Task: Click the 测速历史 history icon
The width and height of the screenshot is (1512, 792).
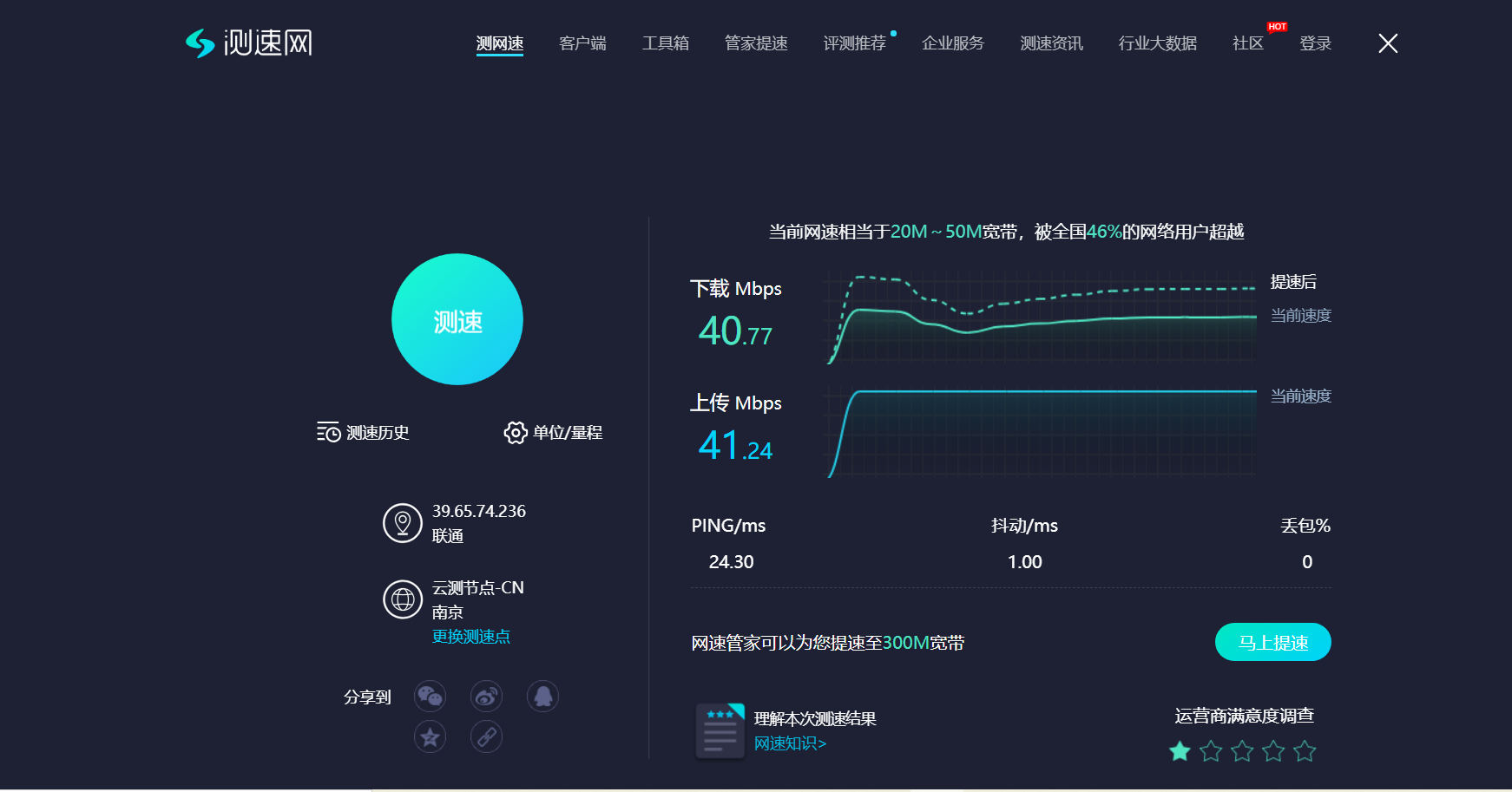Action: point(328,432)
